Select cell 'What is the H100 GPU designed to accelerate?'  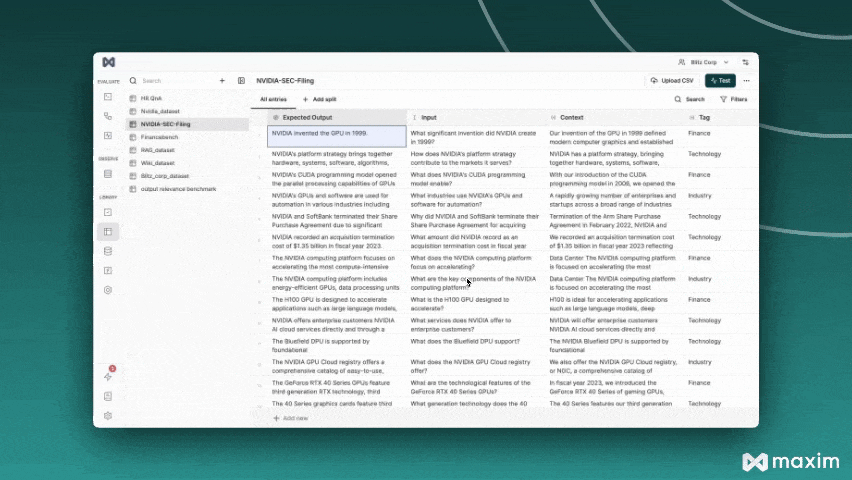point(475,304)
